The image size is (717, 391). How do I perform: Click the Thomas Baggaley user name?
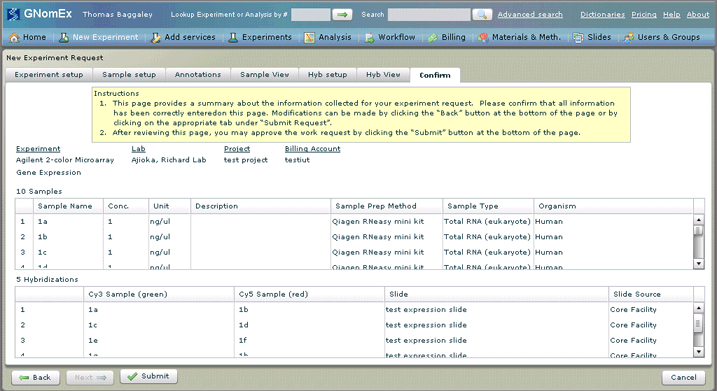click(118, 15)
